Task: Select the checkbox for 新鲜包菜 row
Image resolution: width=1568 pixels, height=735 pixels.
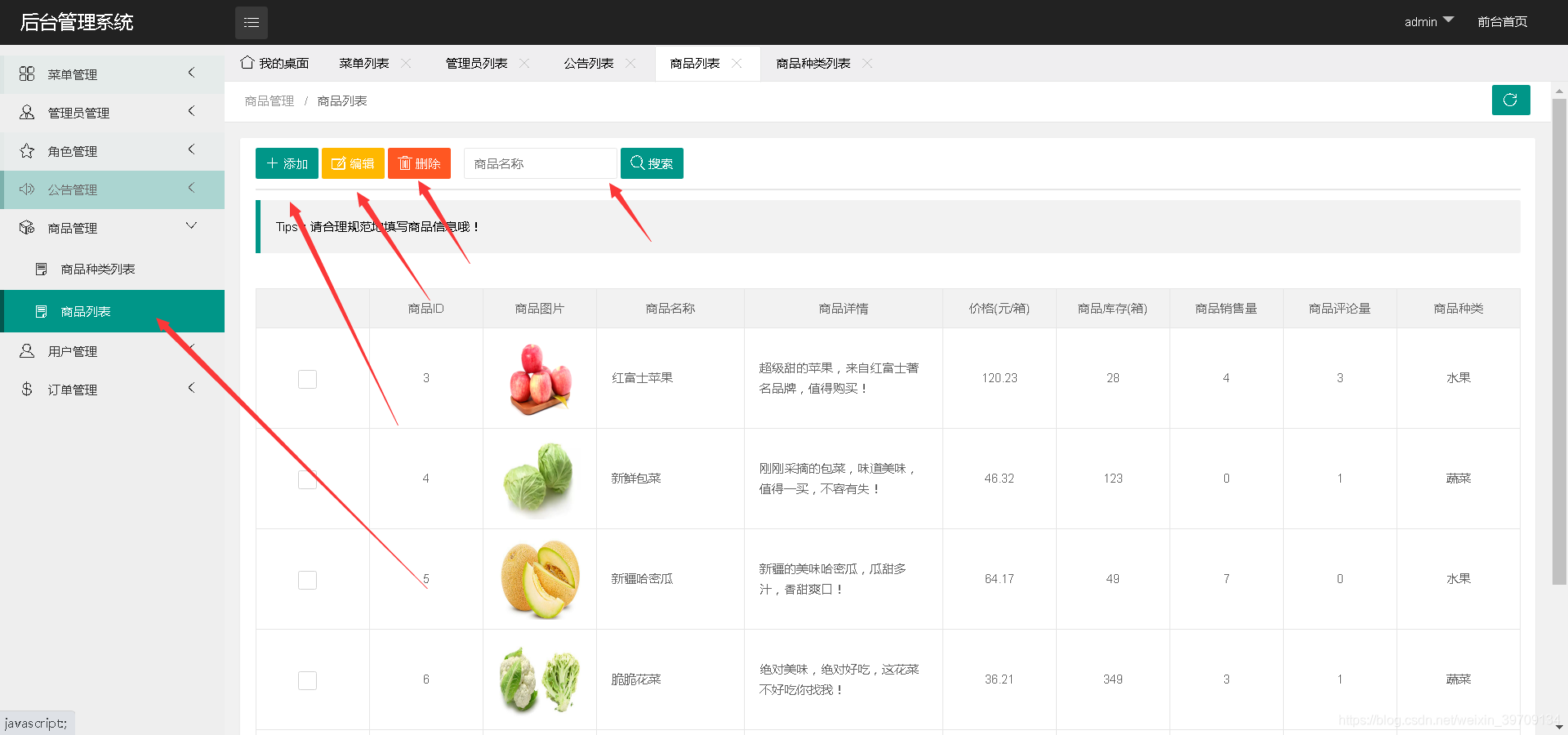Action: 307,479
